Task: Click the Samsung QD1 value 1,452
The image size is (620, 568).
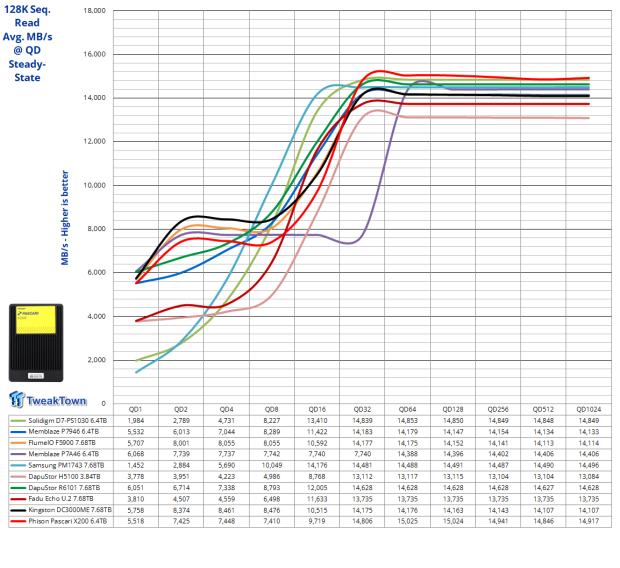Action: (x=136, y=465)
